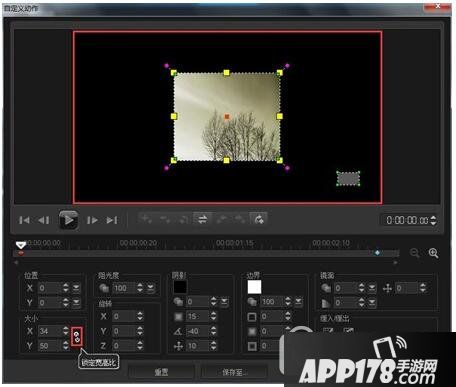Select the red start key frame marker

click(21, 253)
